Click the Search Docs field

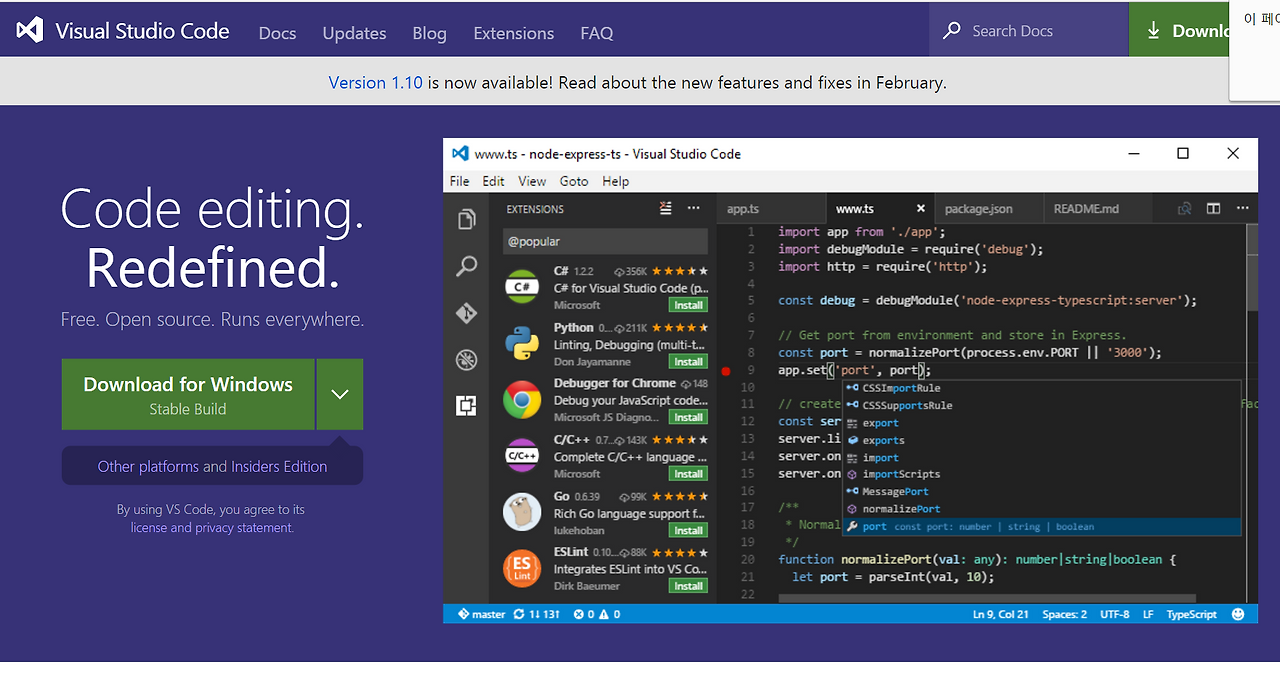pyautogui.click(x=1029, y=30)
